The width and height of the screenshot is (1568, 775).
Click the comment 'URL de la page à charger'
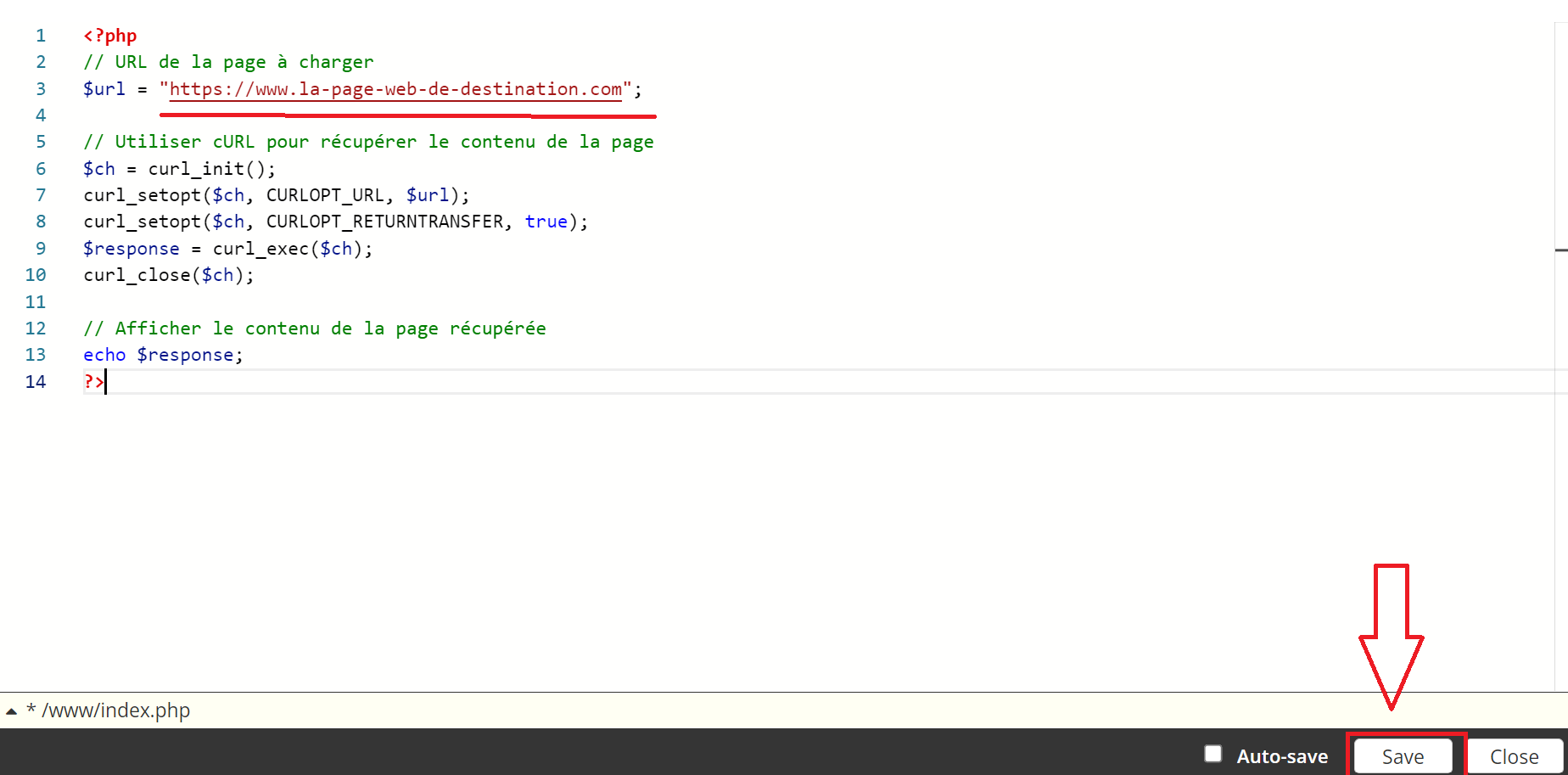pyautogui.click(x=228, y=62)
